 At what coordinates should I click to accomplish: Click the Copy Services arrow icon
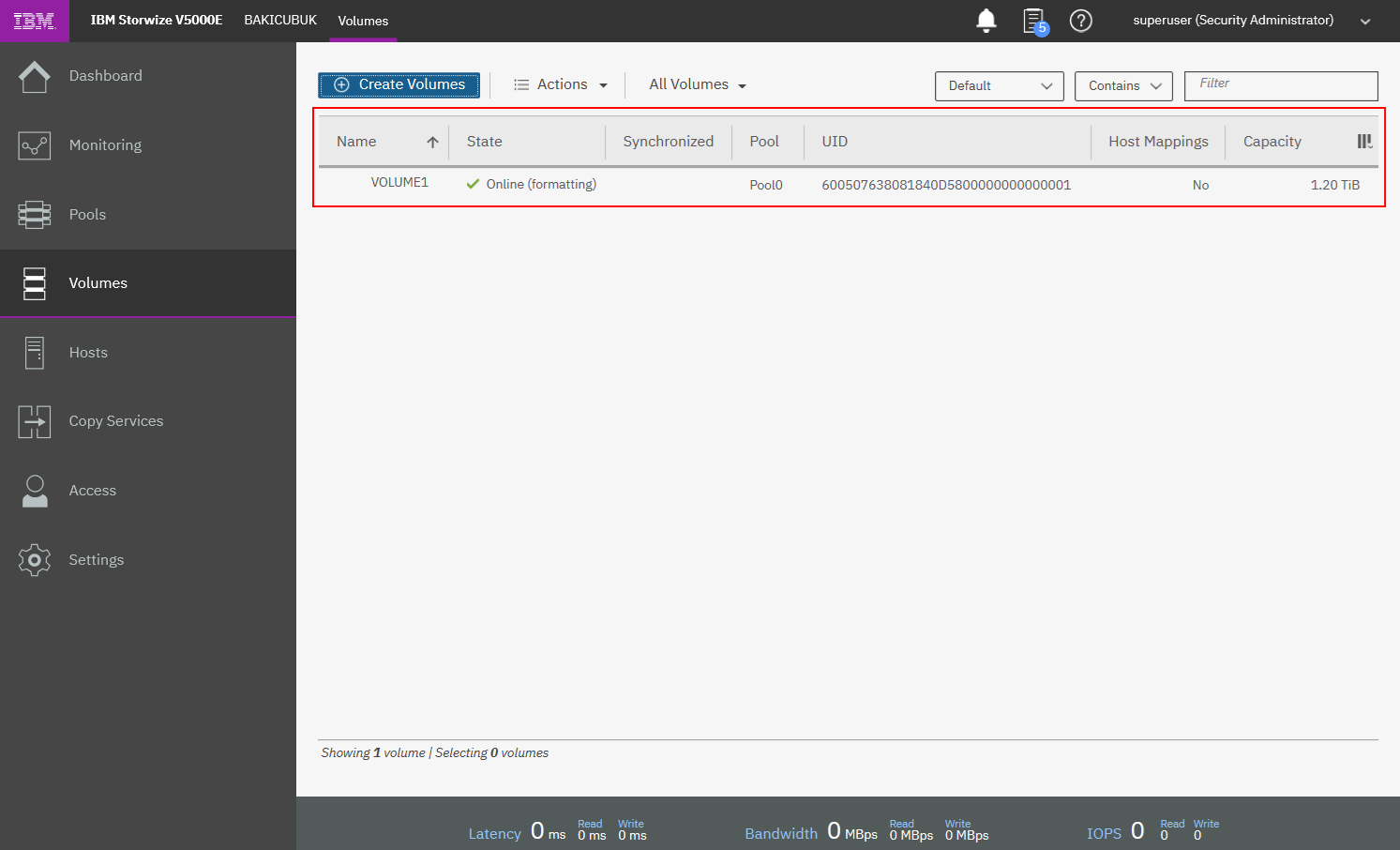coord(35,422)
